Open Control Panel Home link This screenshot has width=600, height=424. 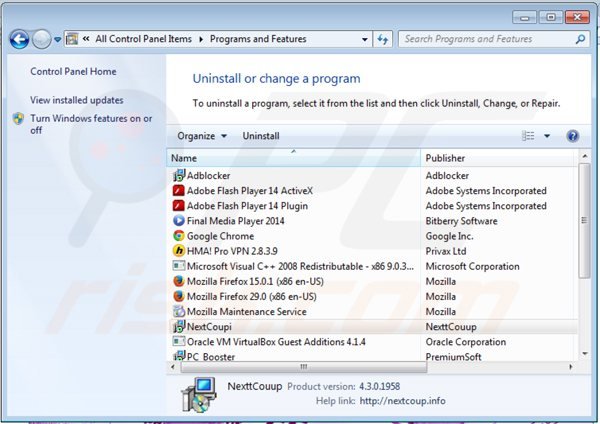pyautogui.click(x=73, y=72)
